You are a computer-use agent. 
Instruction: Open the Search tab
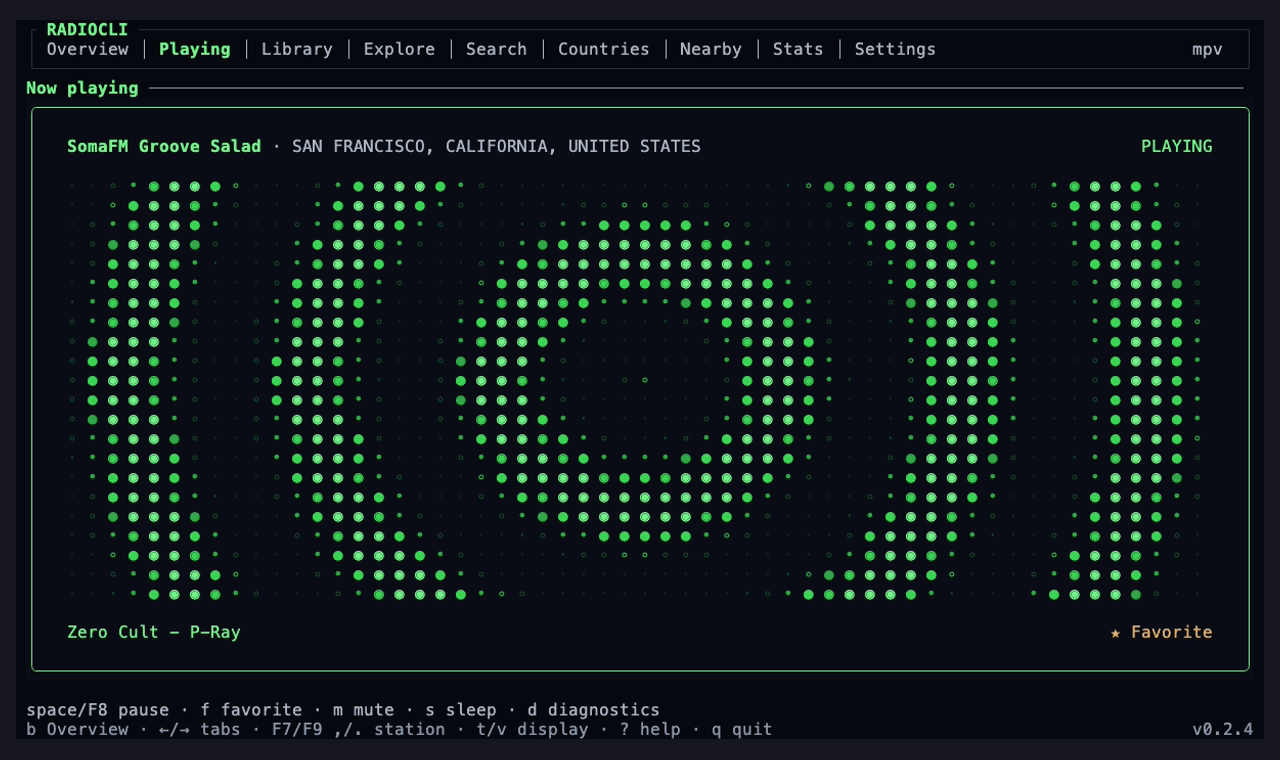[x=496, y=49]
